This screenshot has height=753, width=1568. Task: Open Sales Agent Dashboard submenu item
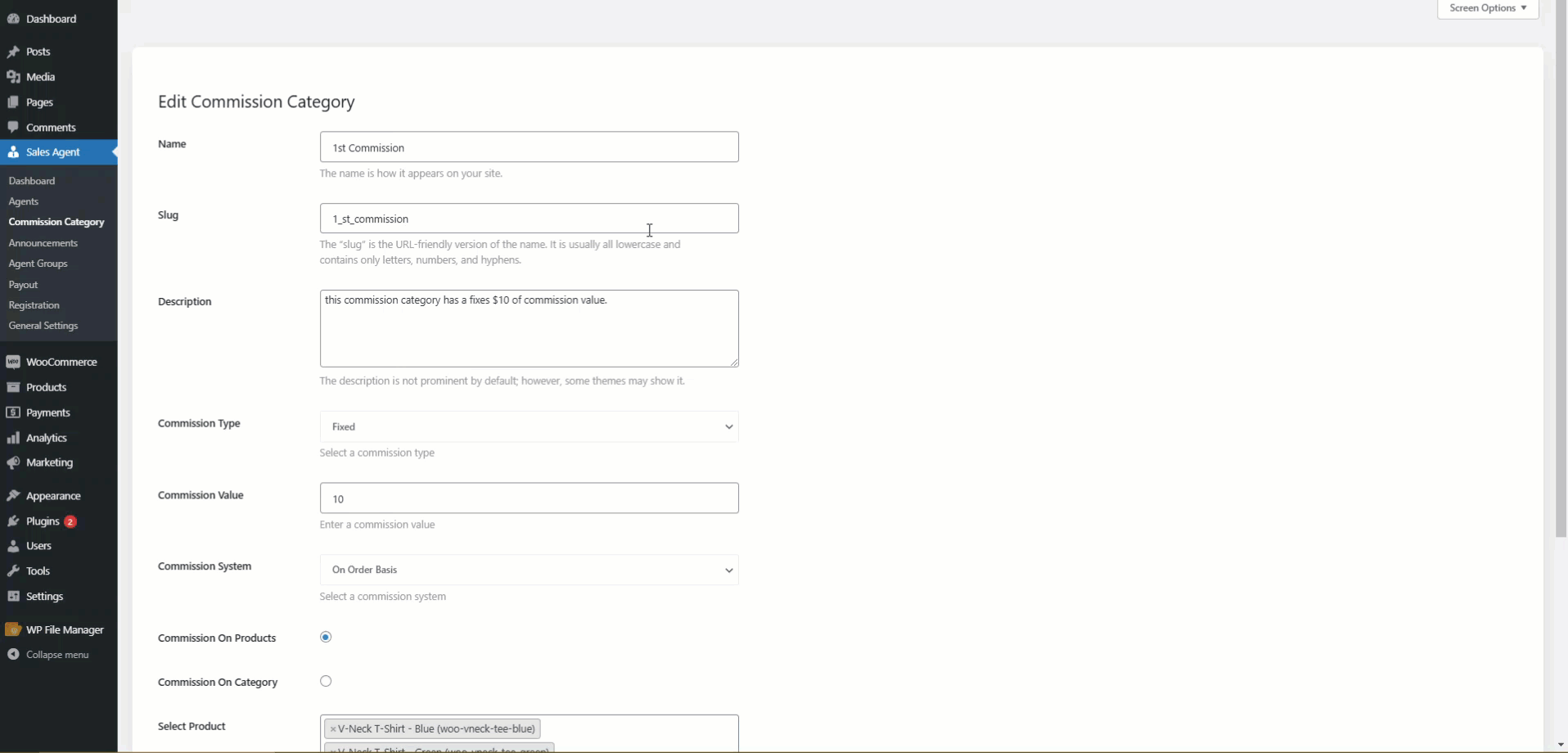click(x=32, y=181)
